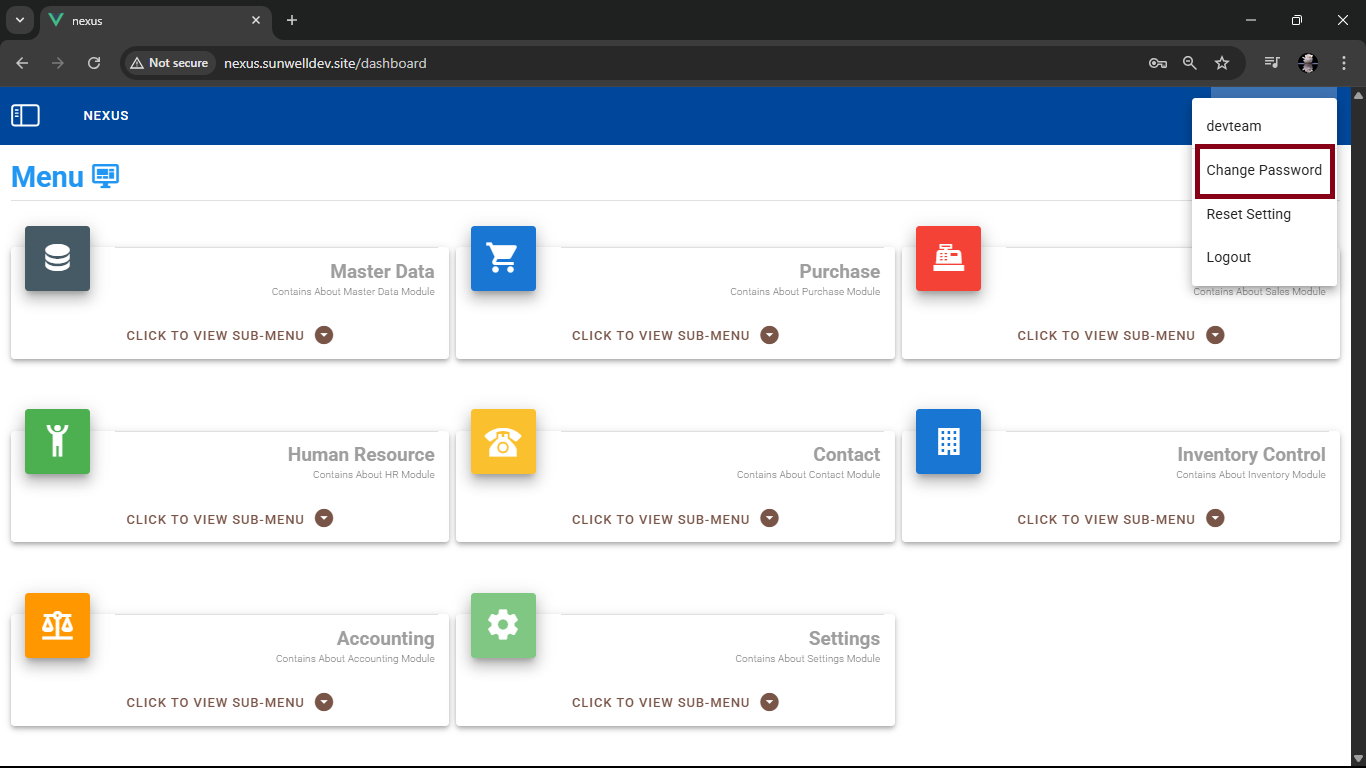
Task: Click the Inventory Control building icon
Action: click(x=948, y=441)
